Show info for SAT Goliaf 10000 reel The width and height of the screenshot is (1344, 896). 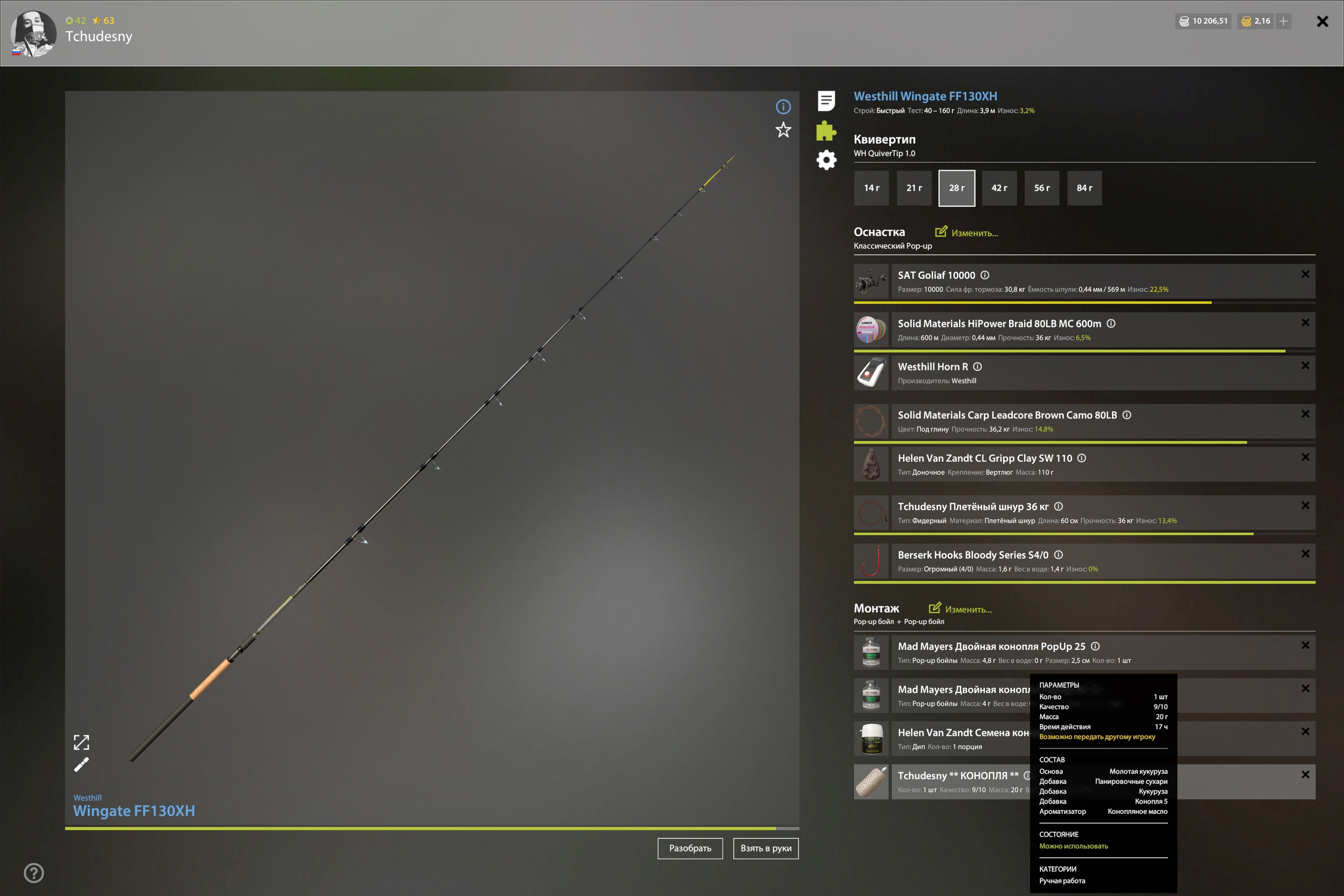click(x=984, y=275)
